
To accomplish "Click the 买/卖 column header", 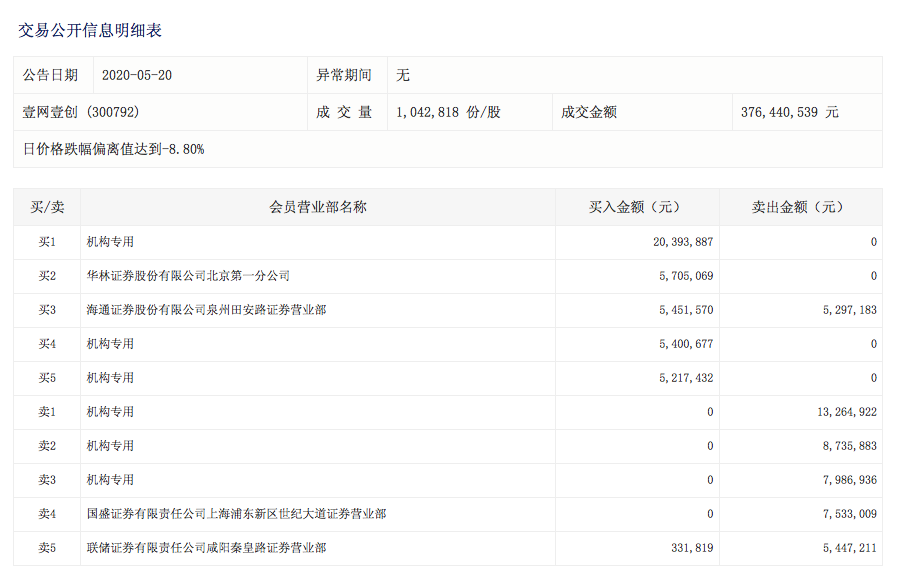I will (x=47, y=207).
